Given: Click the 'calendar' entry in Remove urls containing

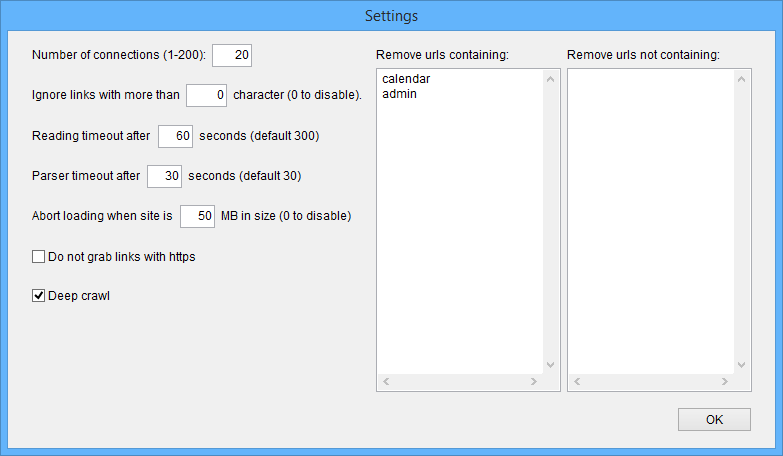Looking at the screenshot, I should click(x=406, y=79).
